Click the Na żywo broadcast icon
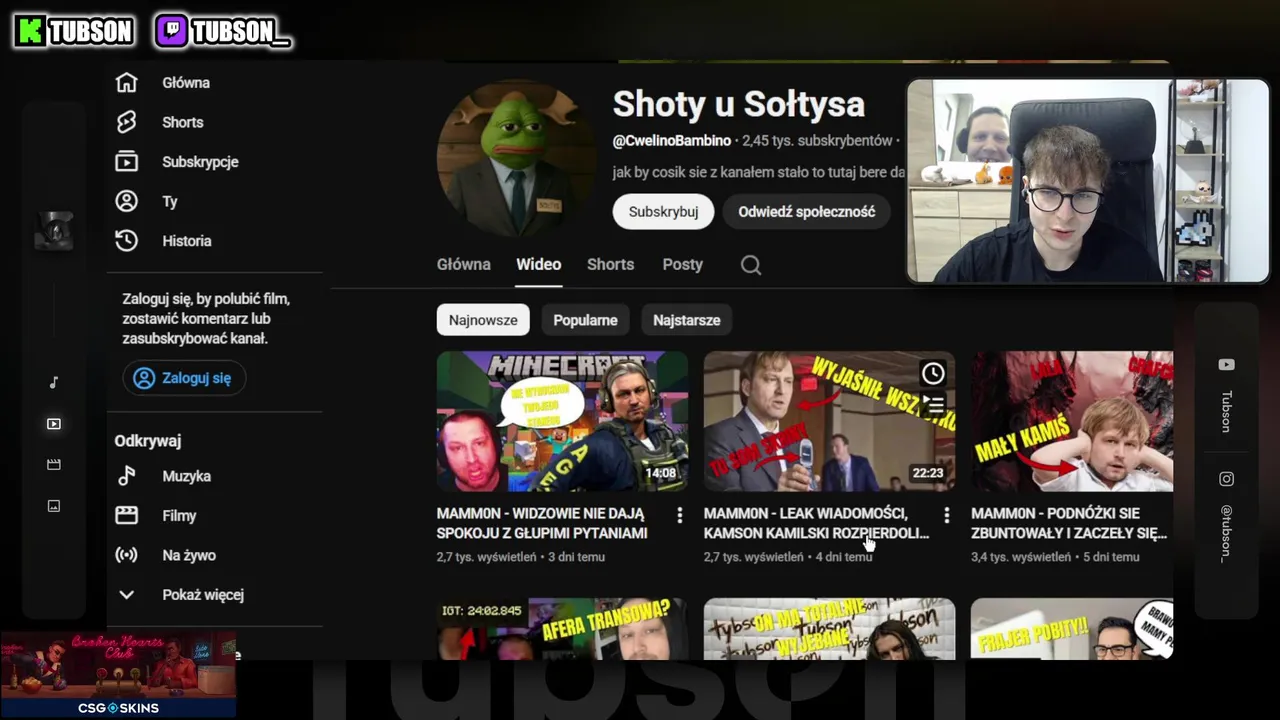The image size is (1280, 720). 126,555
